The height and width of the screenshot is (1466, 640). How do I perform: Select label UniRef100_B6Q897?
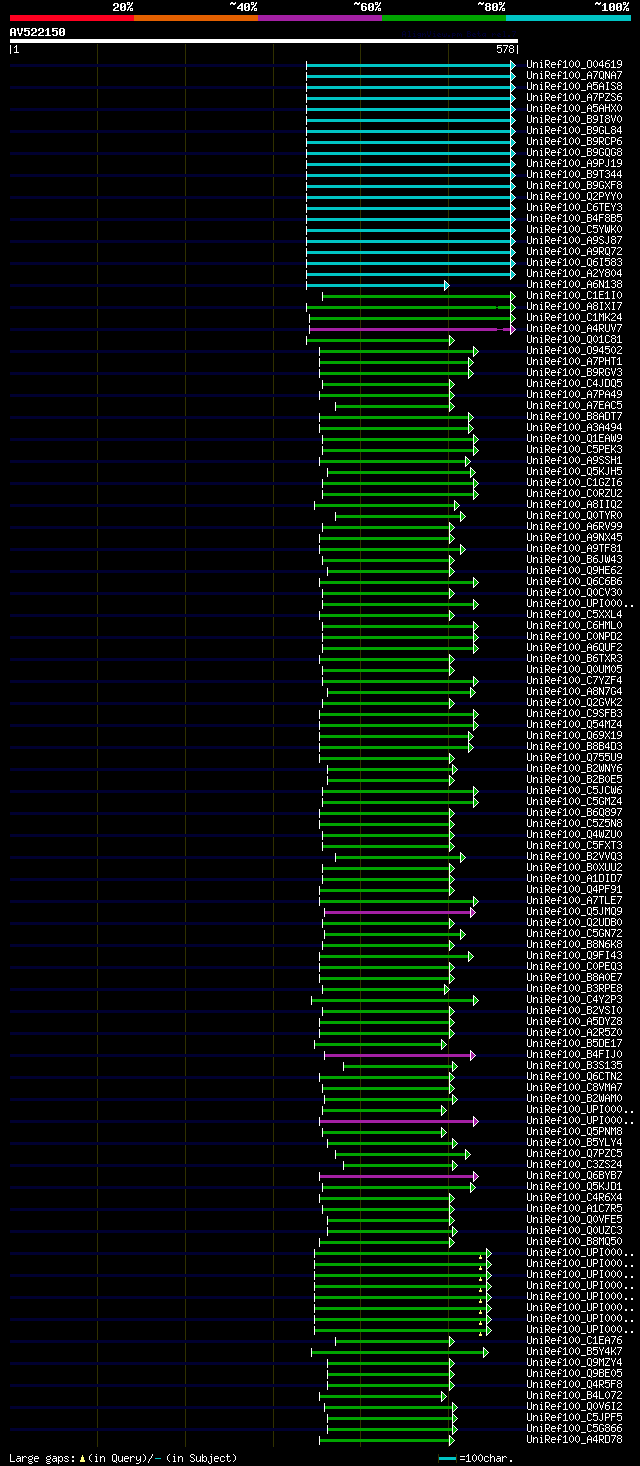(x=574, y=812)
